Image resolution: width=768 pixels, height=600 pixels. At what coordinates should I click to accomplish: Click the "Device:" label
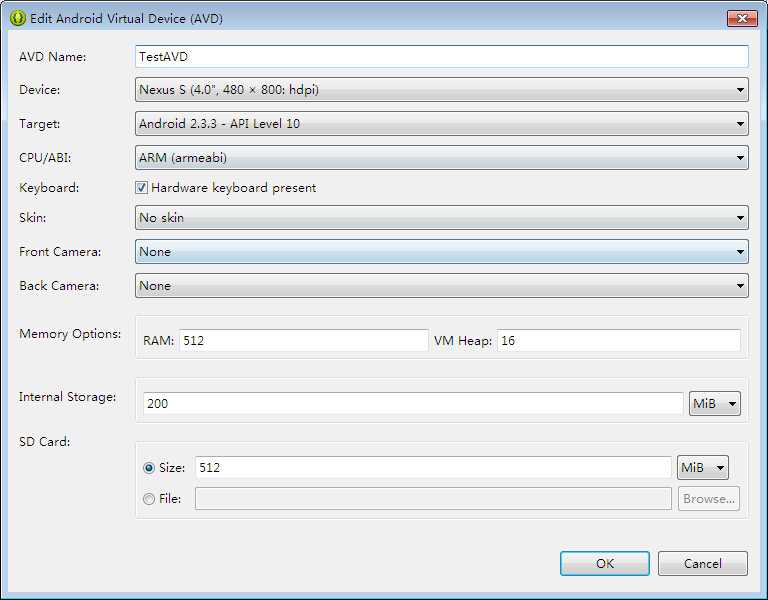(40, 90)
